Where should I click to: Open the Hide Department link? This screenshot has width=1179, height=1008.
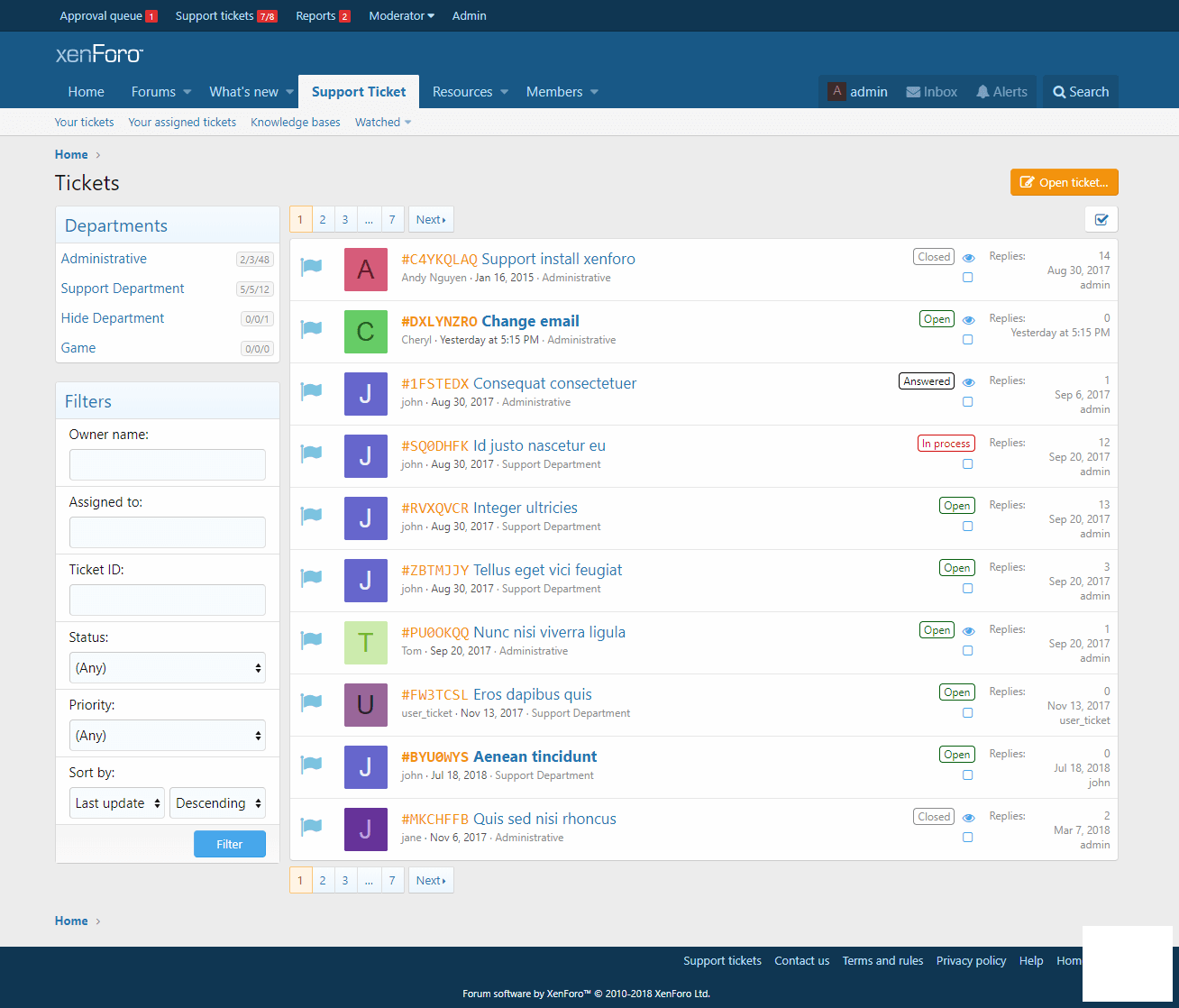point(113,318)
